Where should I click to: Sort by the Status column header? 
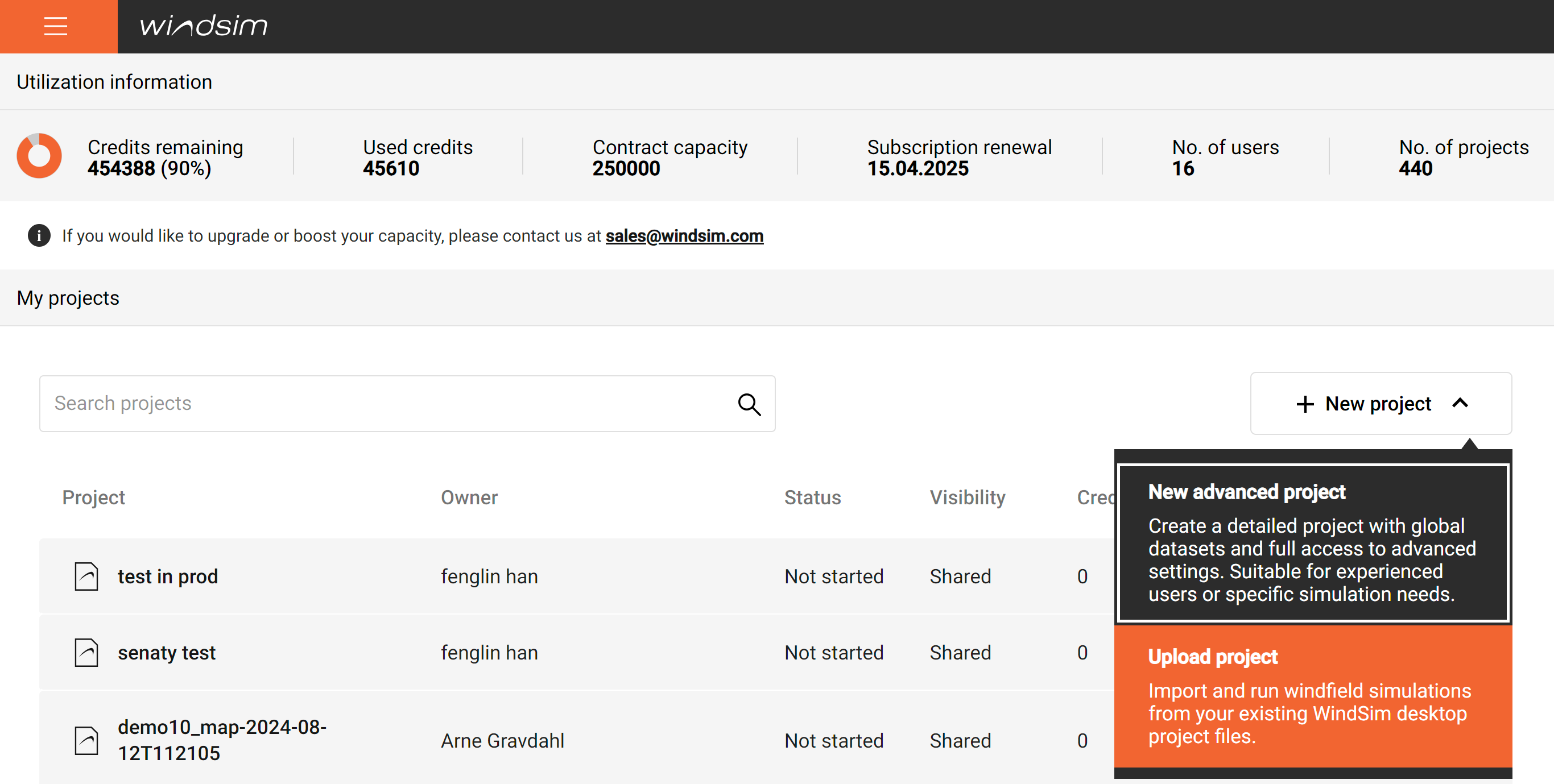point(812,497)
